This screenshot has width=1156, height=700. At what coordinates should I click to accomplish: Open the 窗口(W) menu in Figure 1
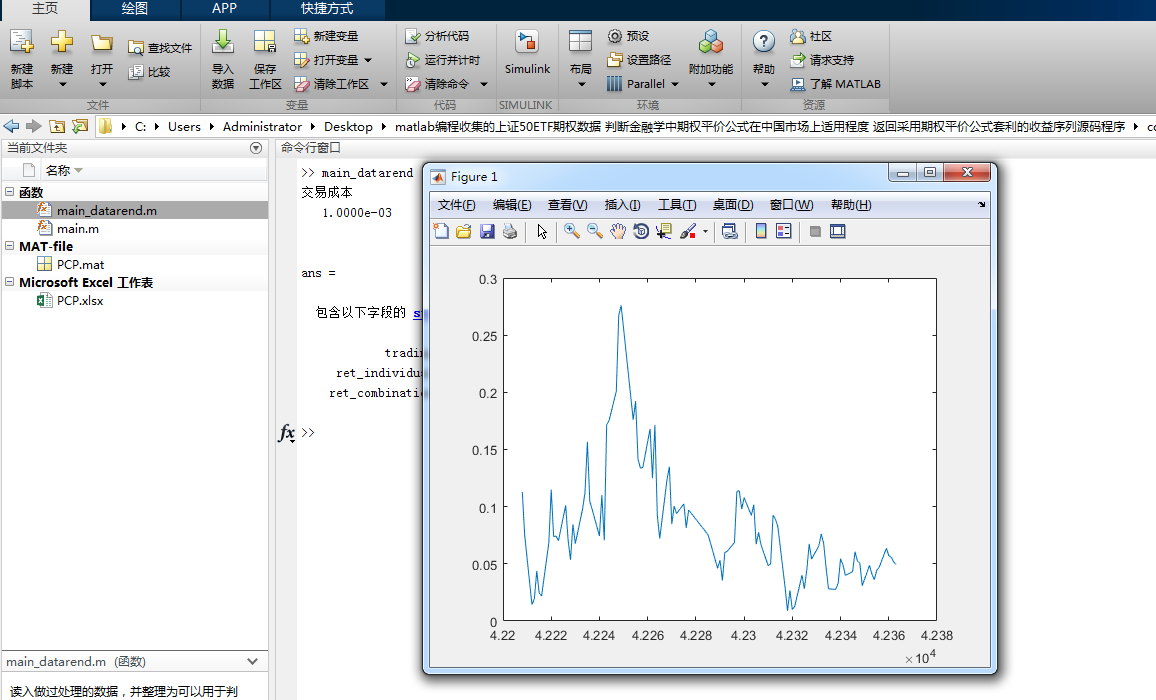[791, 205]
